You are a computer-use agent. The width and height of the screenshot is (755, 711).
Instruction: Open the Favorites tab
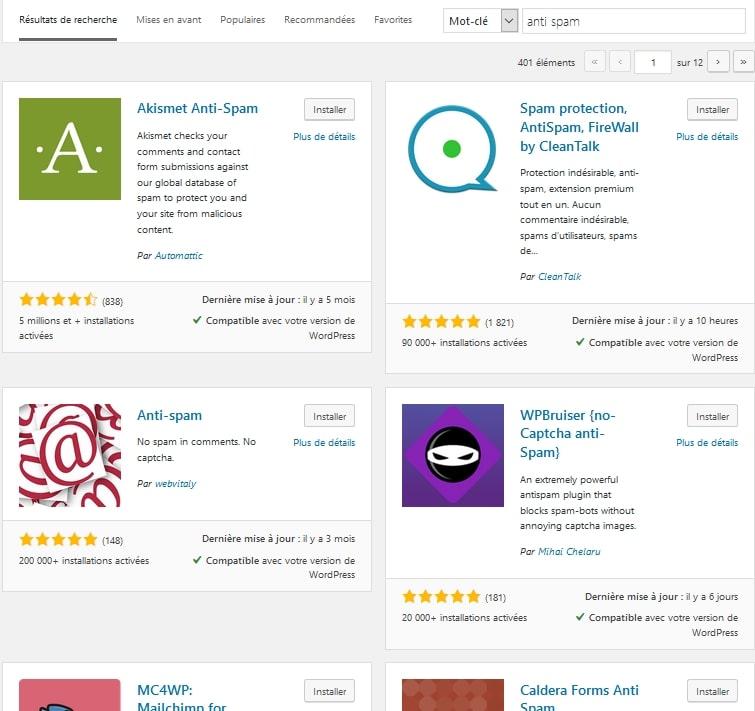click(x=393, y=20)
